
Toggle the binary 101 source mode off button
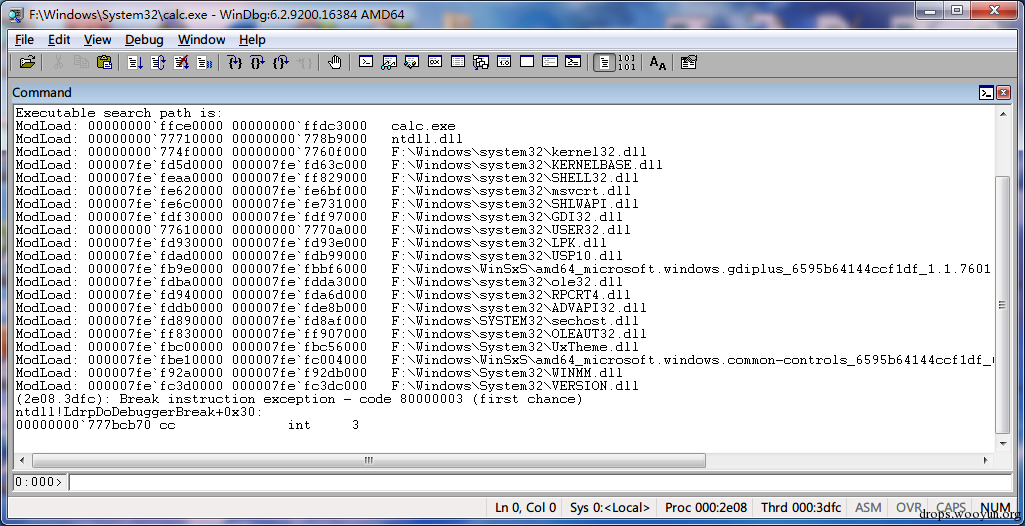[x=626, y=63]
